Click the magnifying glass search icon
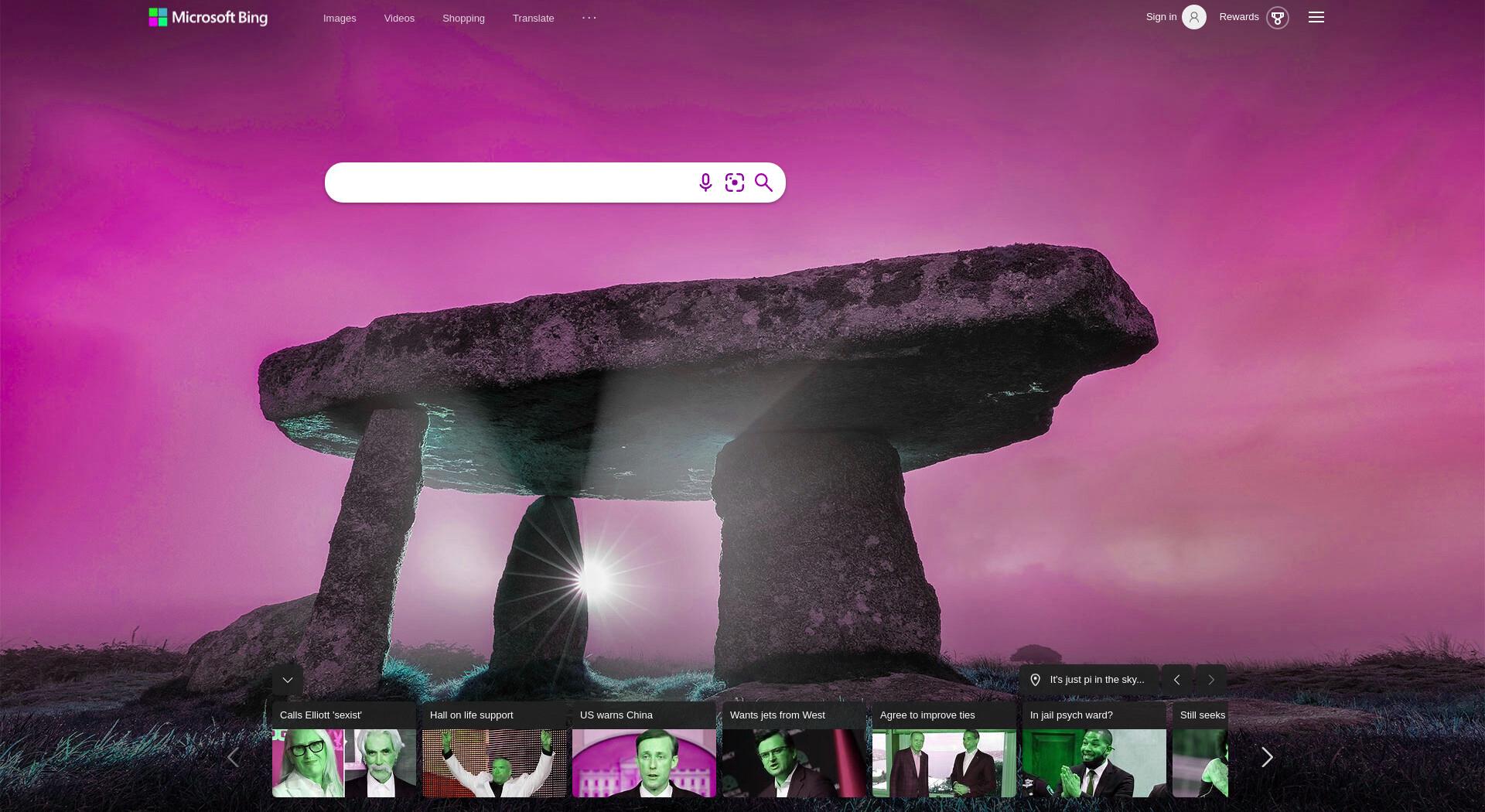Viewport: 1485px width, 812px height. pos(763,183)
